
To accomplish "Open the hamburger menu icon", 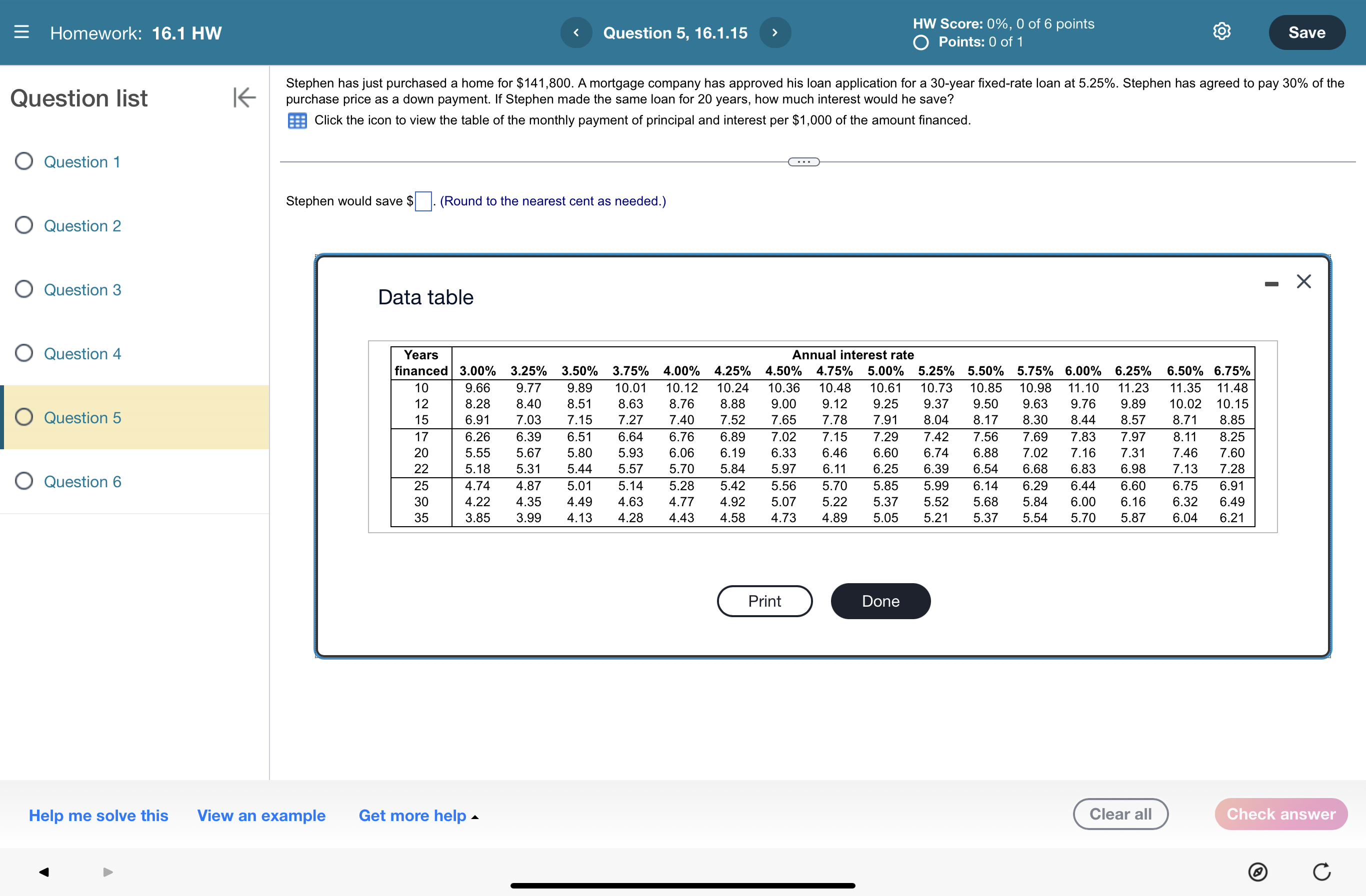I will tap(21, 31).
